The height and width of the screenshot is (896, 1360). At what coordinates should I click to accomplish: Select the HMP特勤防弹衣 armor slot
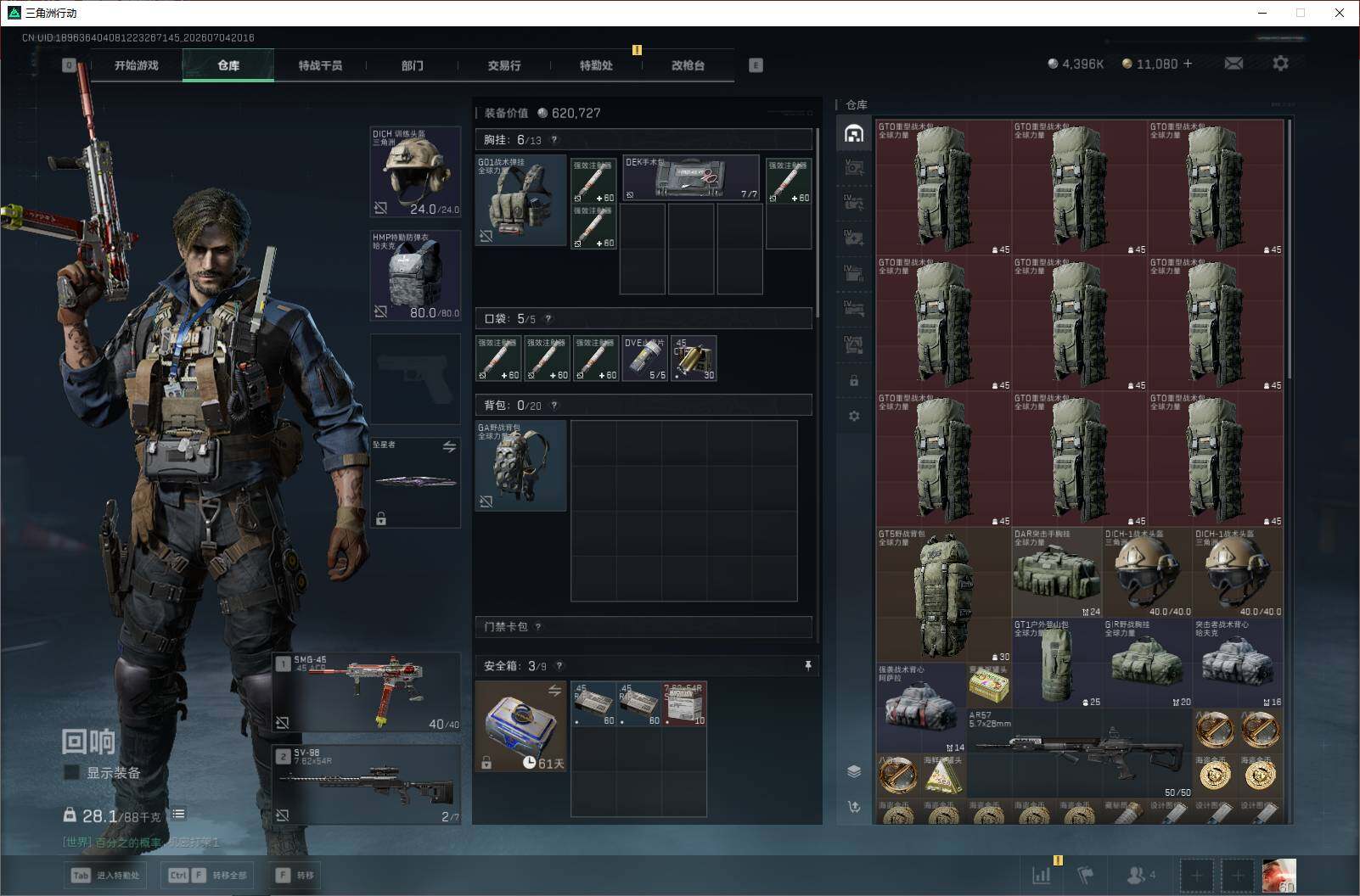[416, 276]
